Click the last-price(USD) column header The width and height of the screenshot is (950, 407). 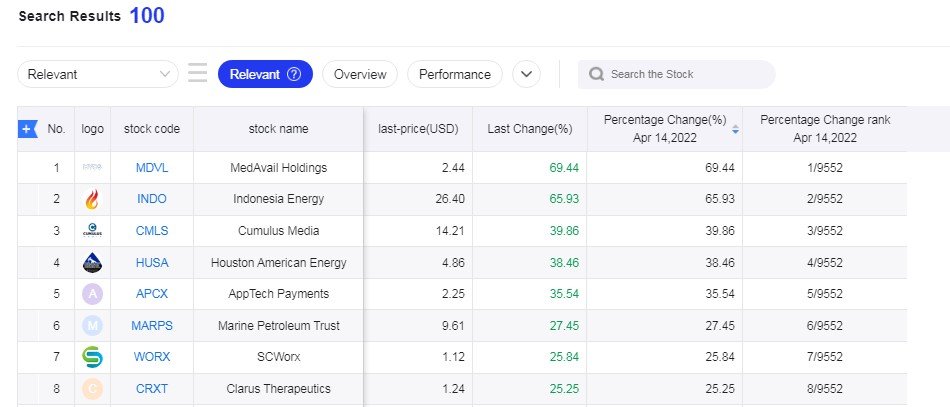(418, 129)
